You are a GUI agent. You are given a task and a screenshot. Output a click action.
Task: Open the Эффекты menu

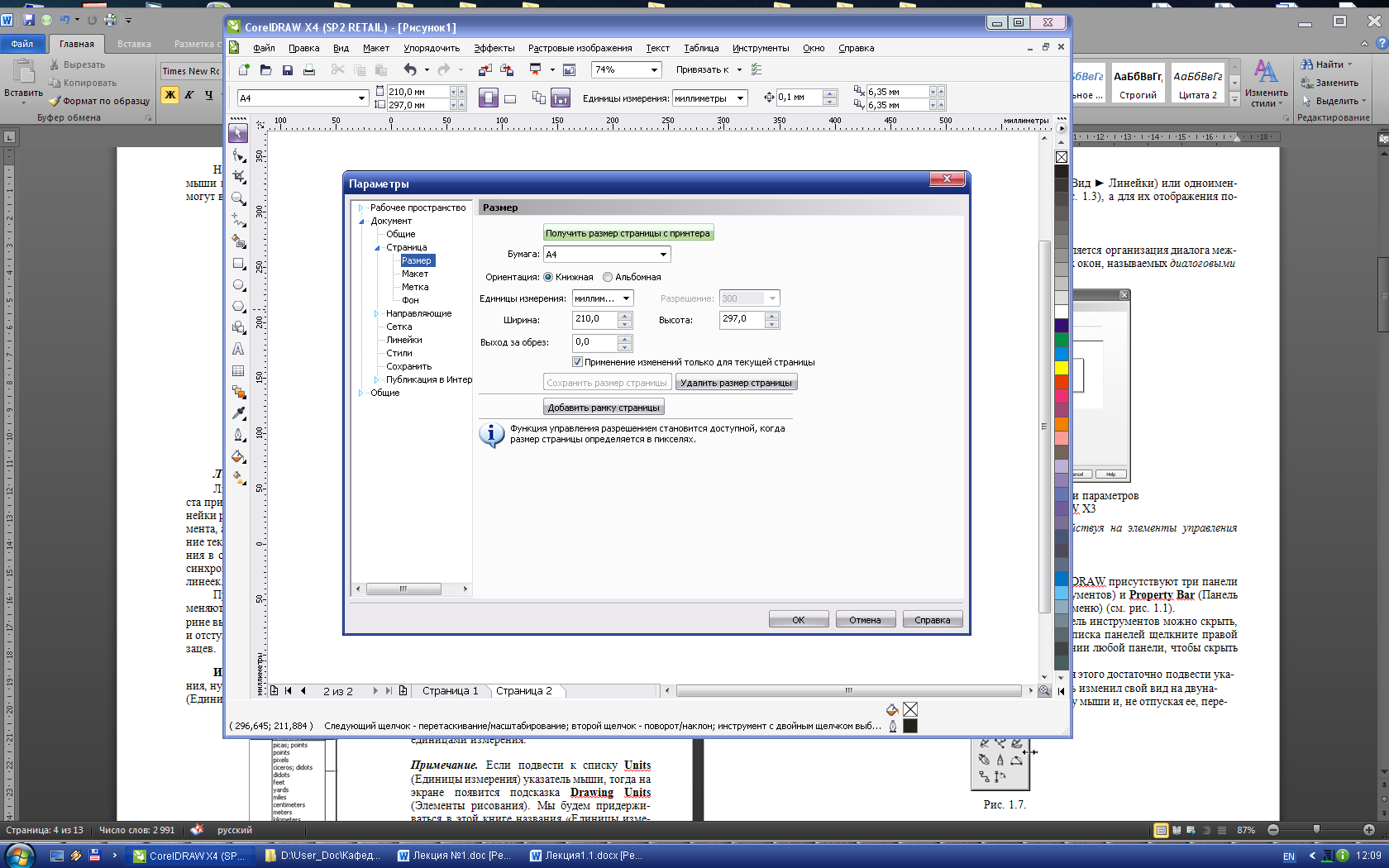(x=494, y=48)
